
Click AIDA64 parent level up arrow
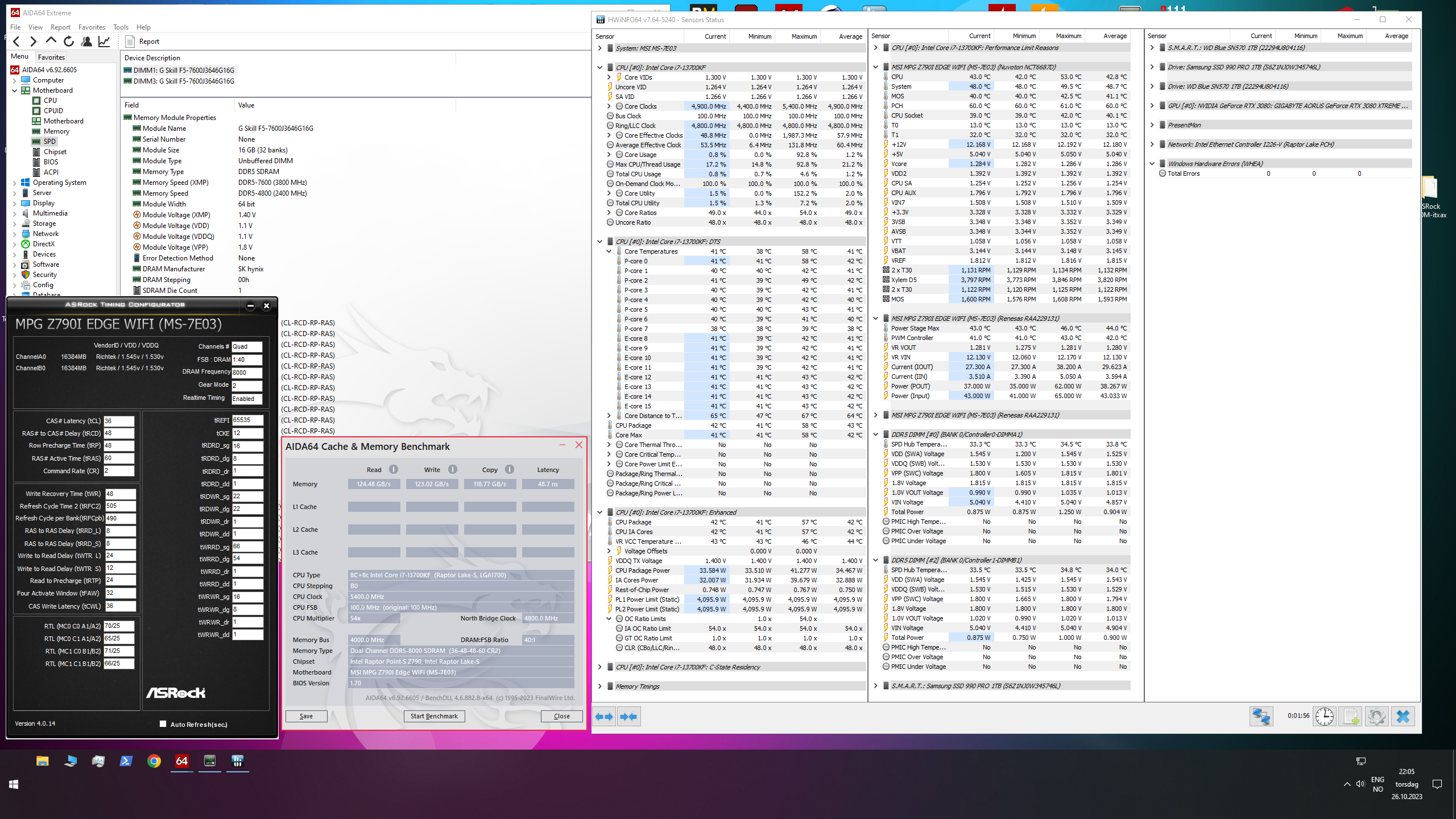click(x=51, y=41)
